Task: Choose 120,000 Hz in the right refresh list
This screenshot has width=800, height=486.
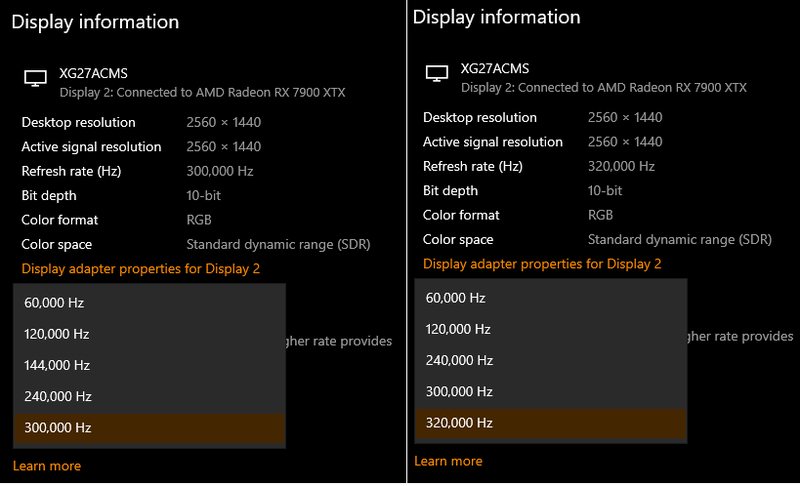Action: point(458,329)
